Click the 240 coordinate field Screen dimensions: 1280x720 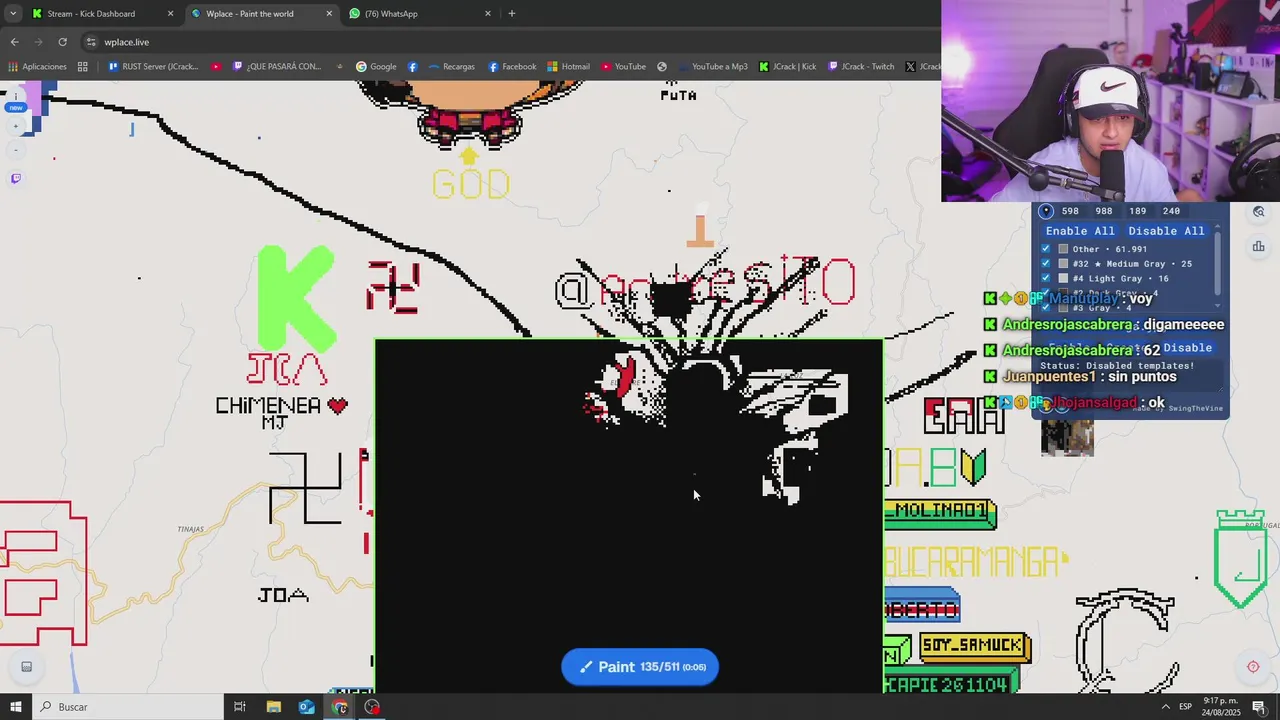(x=1171, y=211)
